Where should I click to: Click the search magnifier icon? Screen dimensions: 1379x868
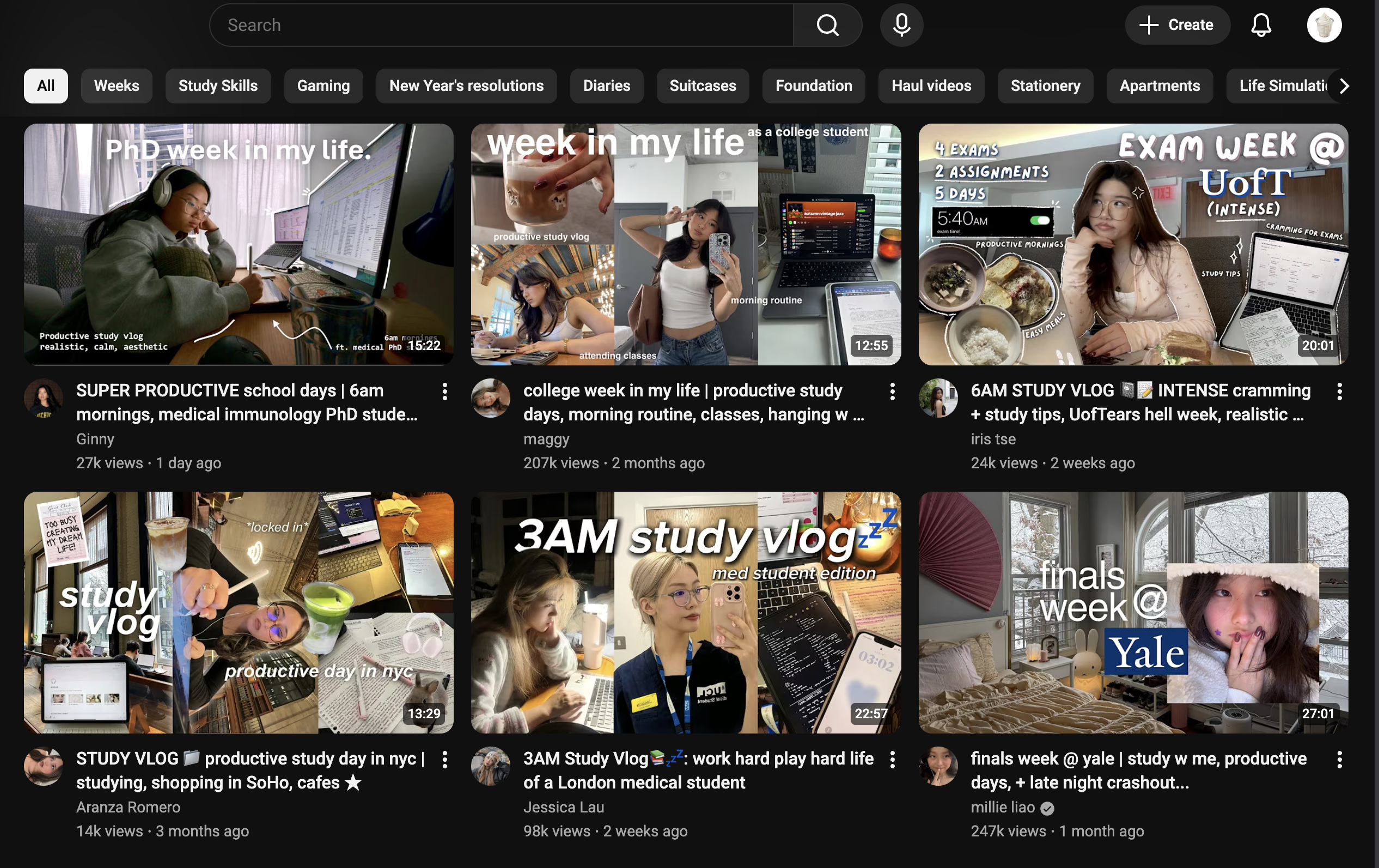pyautogui.click(x=827, y=25)
